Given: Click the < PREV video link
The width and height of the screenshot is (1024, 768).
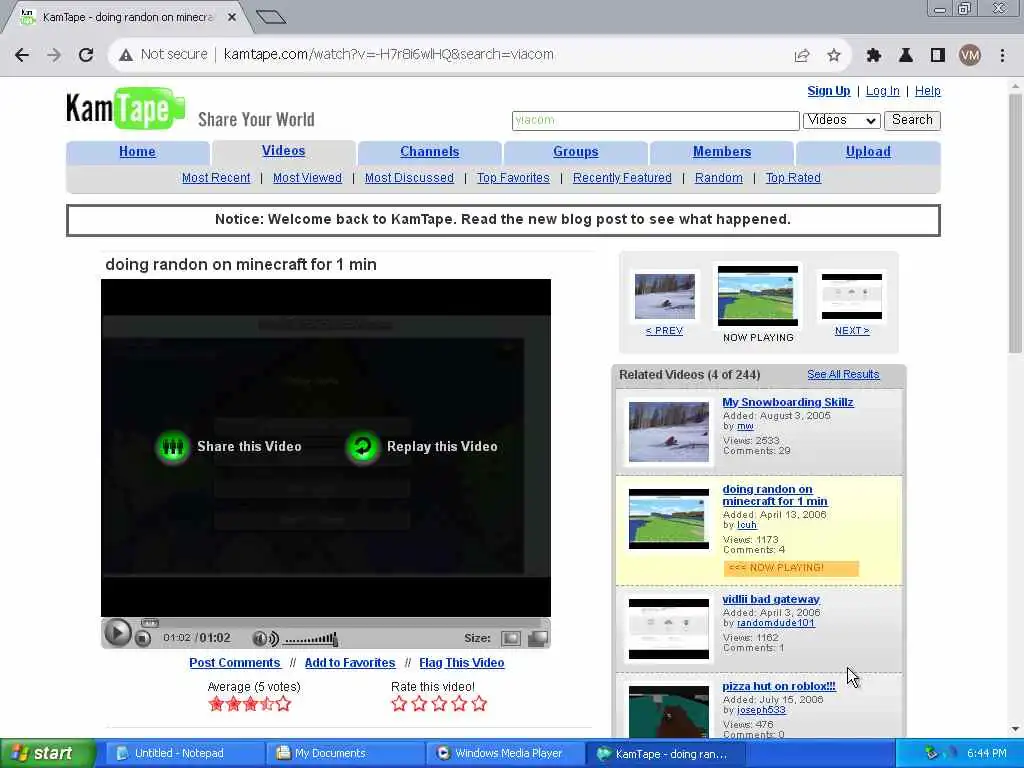Looking at the screenshot, I should (664, 330).
